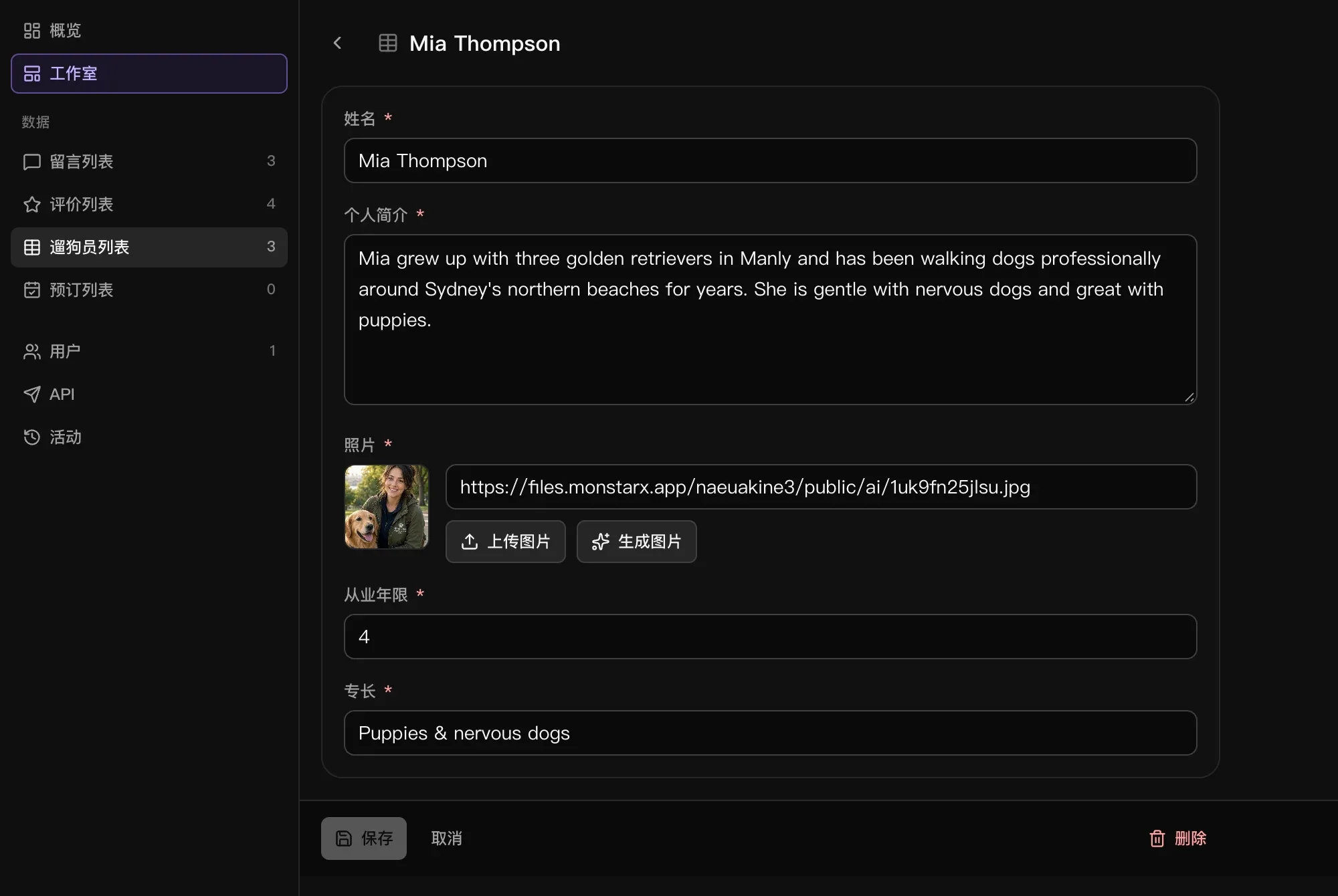Viewport: 1338px width, 896px height.
Task: Click the star icon for 评价列表
Action: 32,205
